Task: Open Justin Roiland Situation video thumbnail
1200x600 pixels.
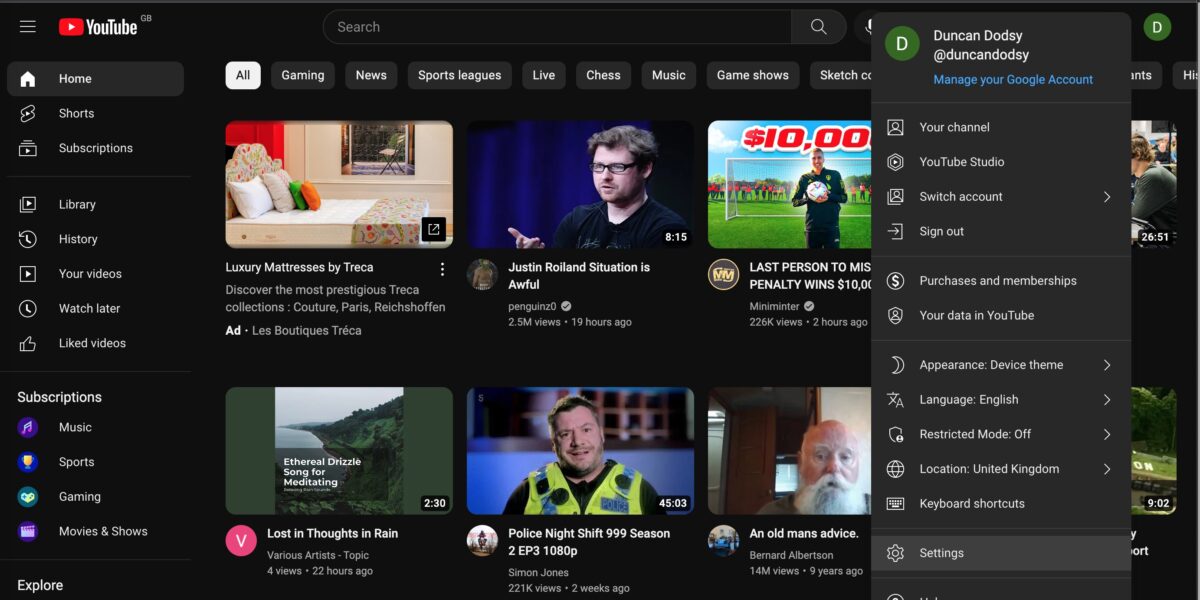Action: (580, 184)
